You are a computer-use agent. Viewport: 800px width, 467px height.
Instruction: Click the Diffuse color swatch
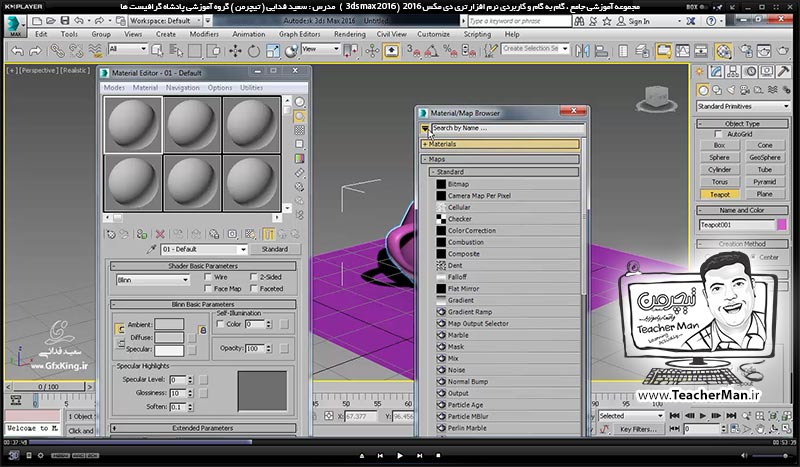pyautogui.click(x=169, y=337)
